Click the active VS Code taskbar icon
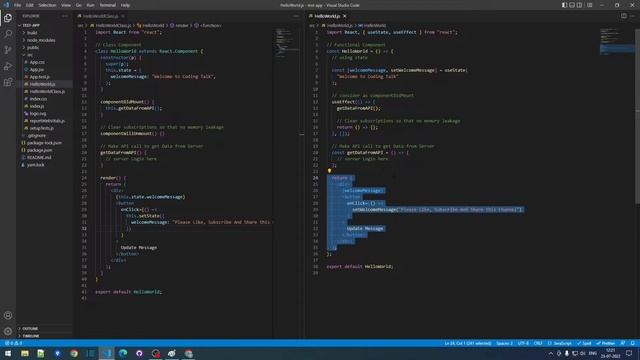 pos(106,353)
